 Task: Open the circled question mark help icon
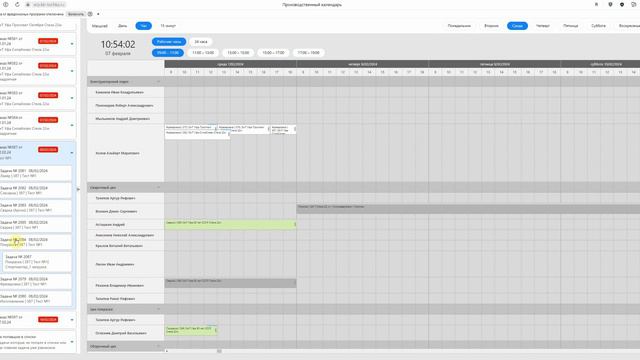pos(90,14)
